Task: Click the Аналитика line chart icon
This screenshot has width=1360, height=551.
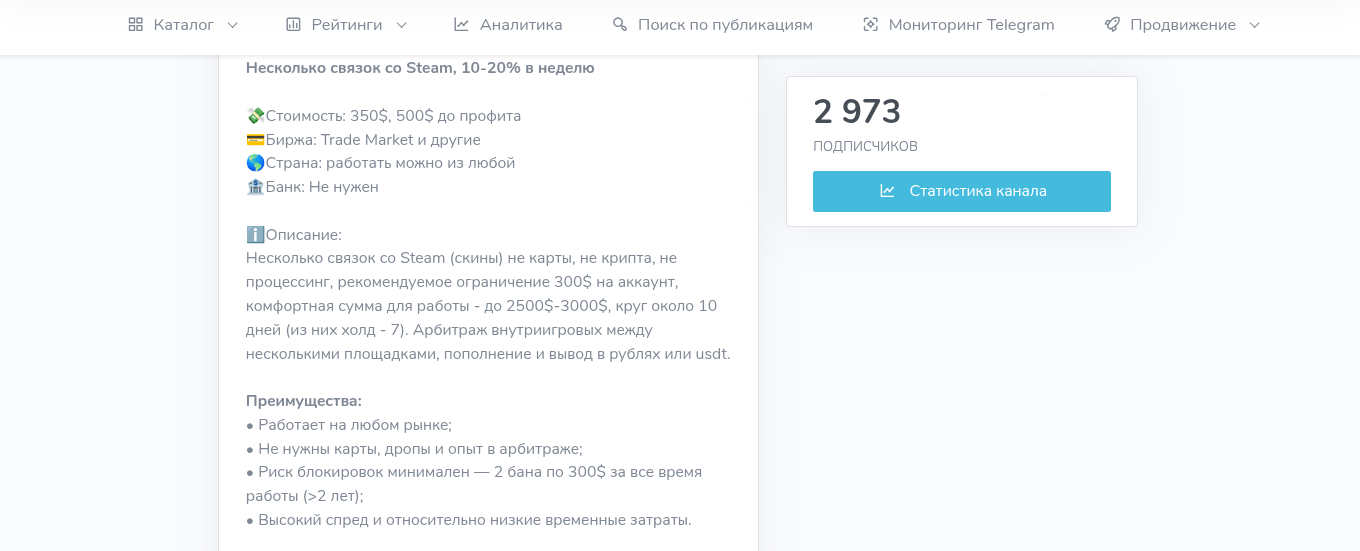Action: point(461,25)
